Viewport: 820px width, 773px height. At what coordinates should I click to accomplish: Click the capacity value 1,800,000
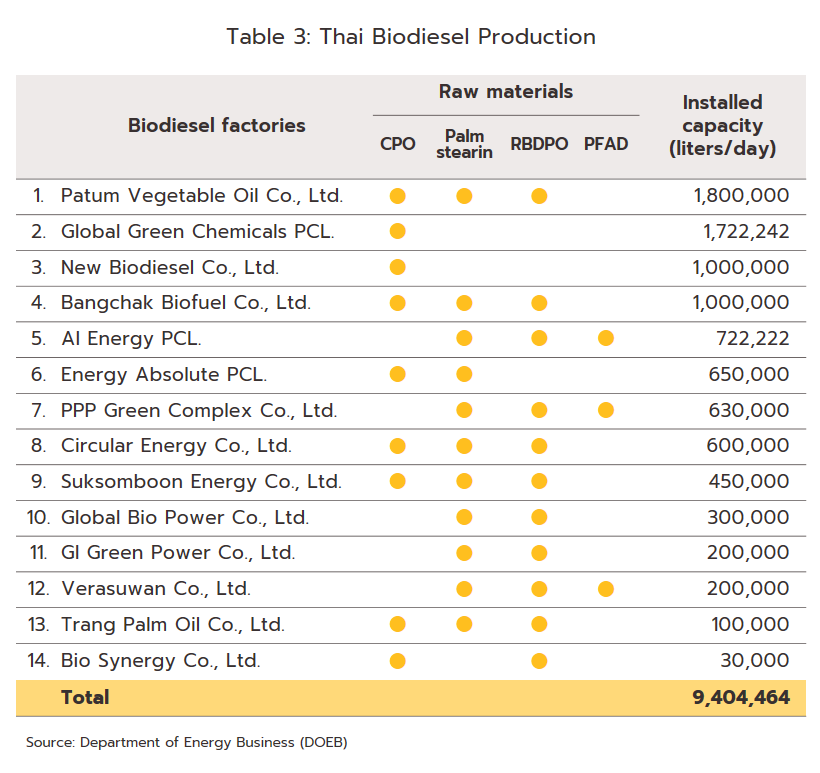741,196
